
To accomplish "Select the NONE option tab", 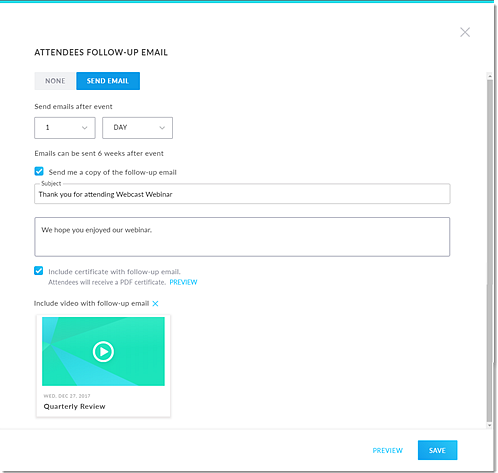I will (55, 81).
